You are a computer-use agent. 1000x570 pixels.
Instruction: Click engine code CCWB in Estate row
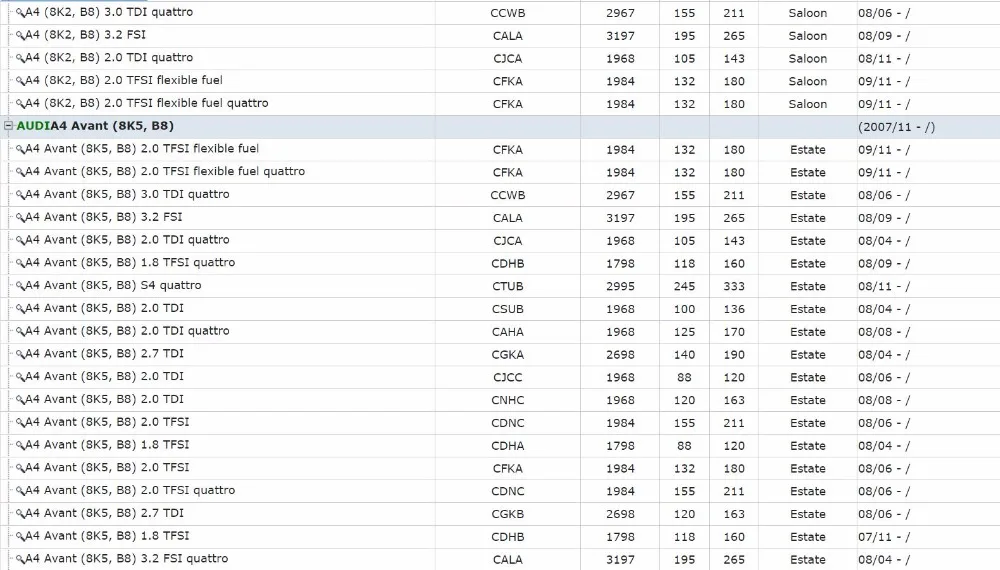(x=508, y=195)
